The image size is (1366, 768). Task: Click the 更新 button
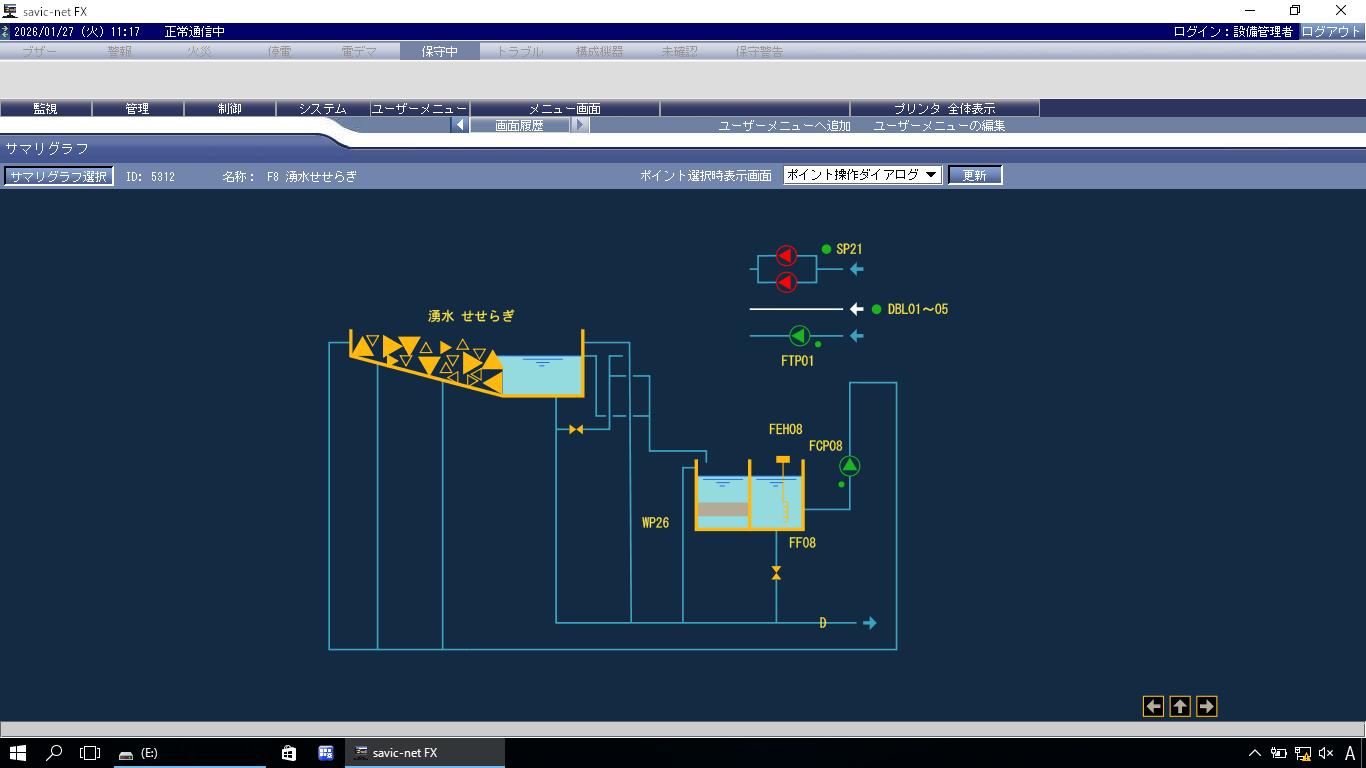(974, 175)
